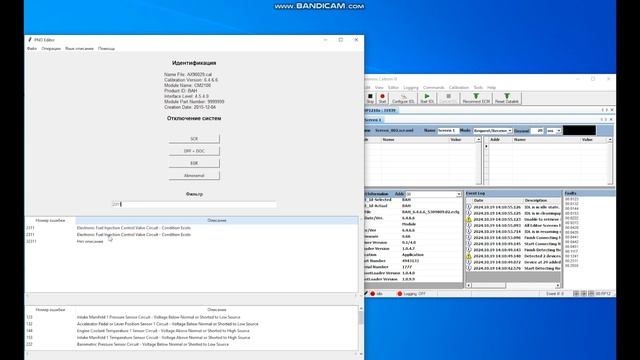This screenshot has height=360, width=640.
Task: Click the red Logging OFF status indicator
Action: (400, 293)
